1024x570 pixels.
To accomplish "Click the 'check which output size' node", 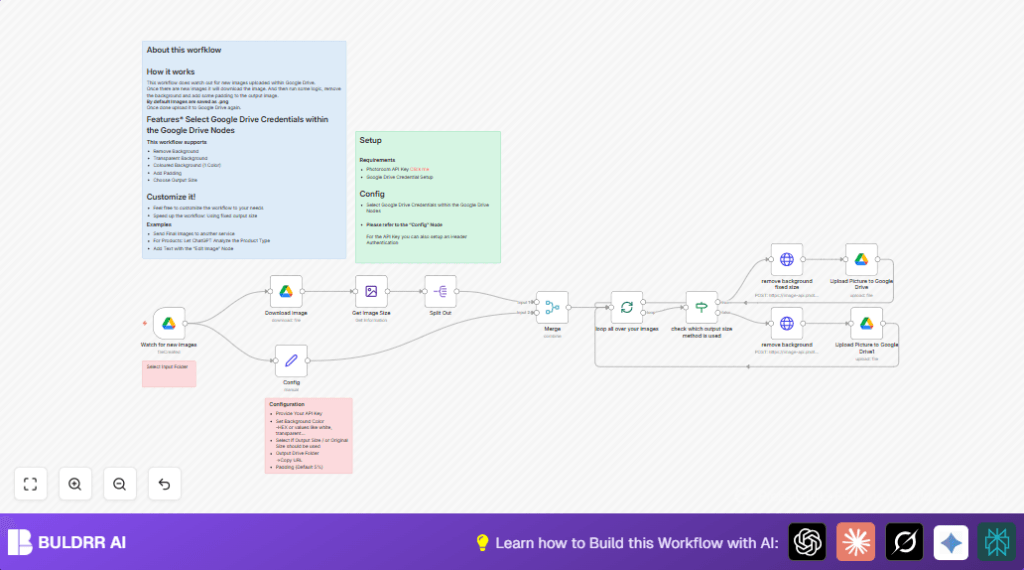I will [x=702, y=308].
